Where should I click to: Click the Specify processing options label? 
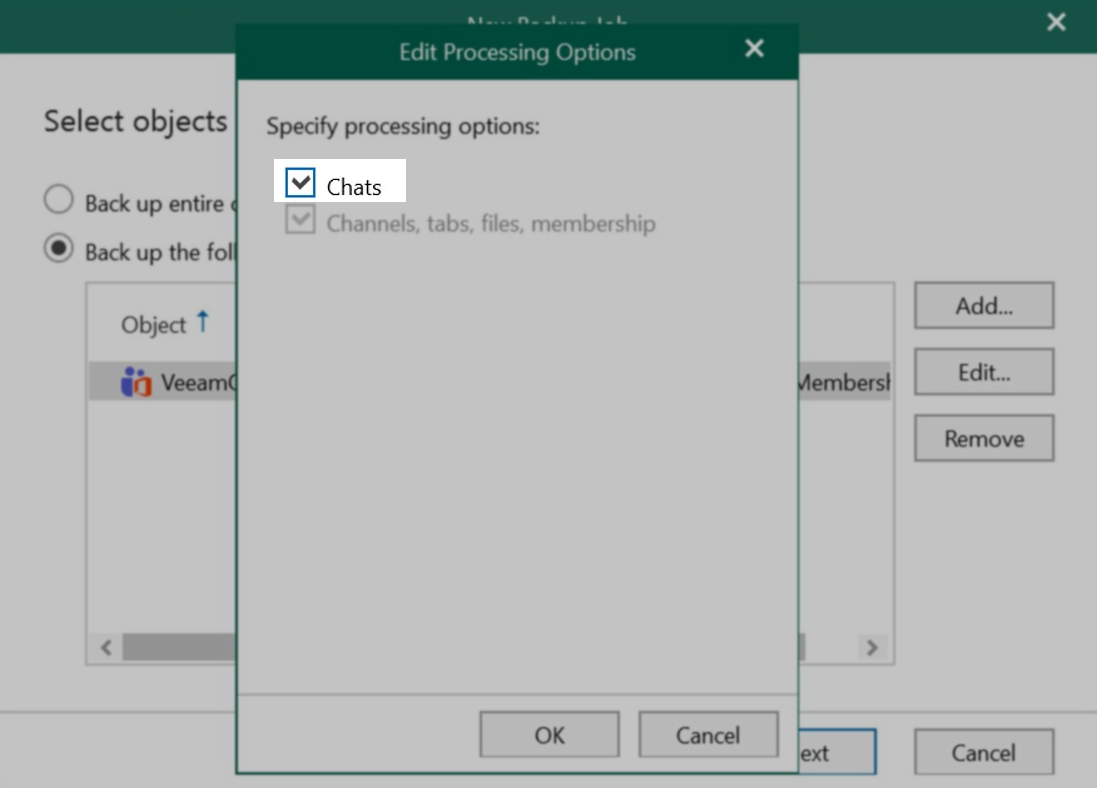pos(403,126)
